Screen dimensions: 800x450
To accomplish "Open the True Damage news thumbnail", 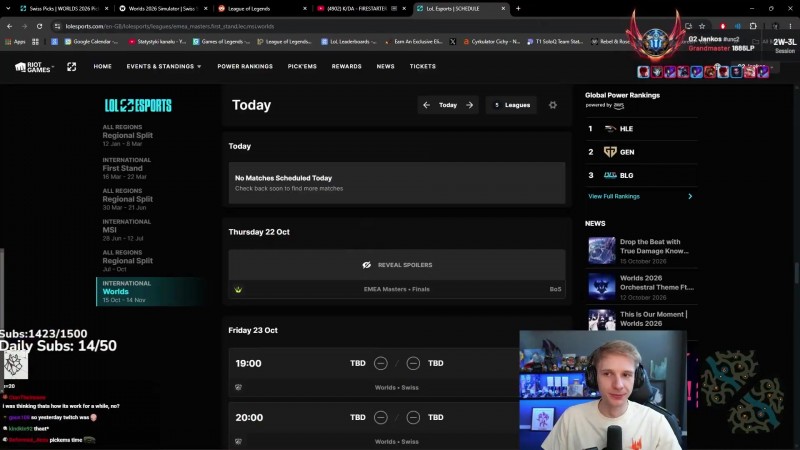I will click(602, 250).
